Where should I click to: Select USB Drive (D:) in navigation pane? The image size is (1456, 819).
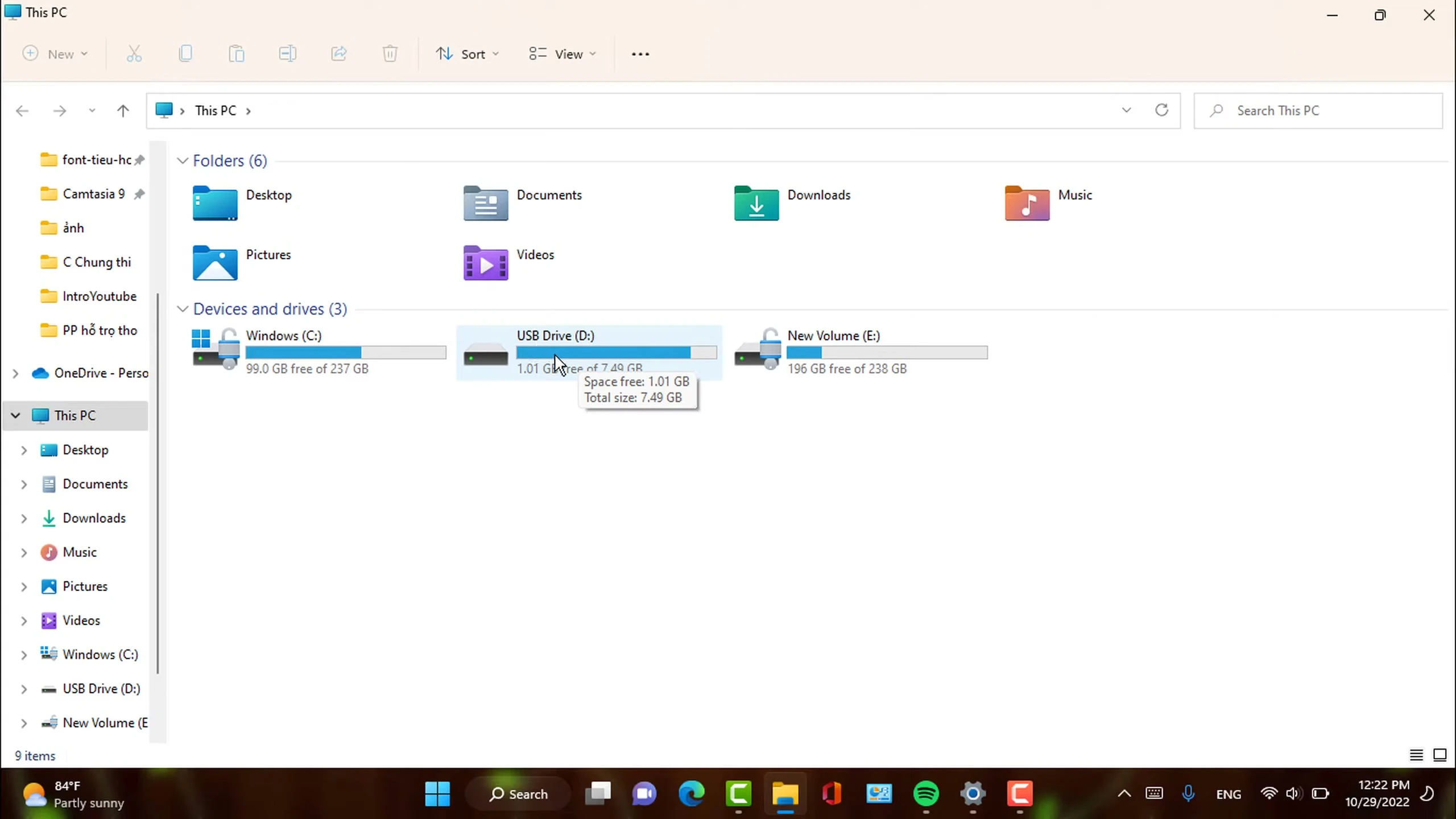point(101,689)
